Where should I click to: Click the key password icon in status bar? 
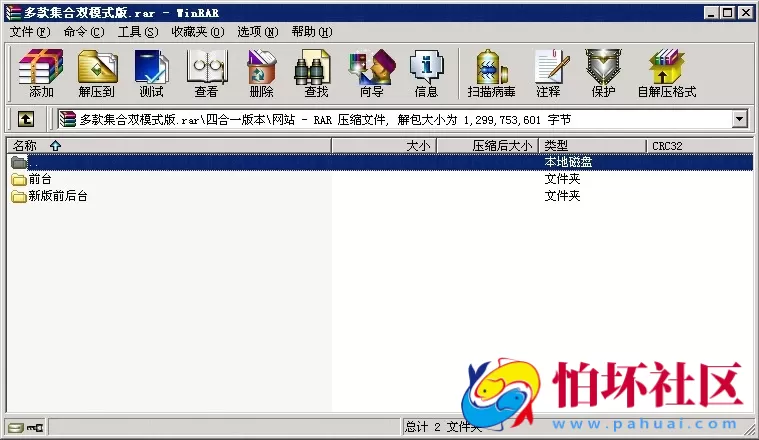(35, 427)
